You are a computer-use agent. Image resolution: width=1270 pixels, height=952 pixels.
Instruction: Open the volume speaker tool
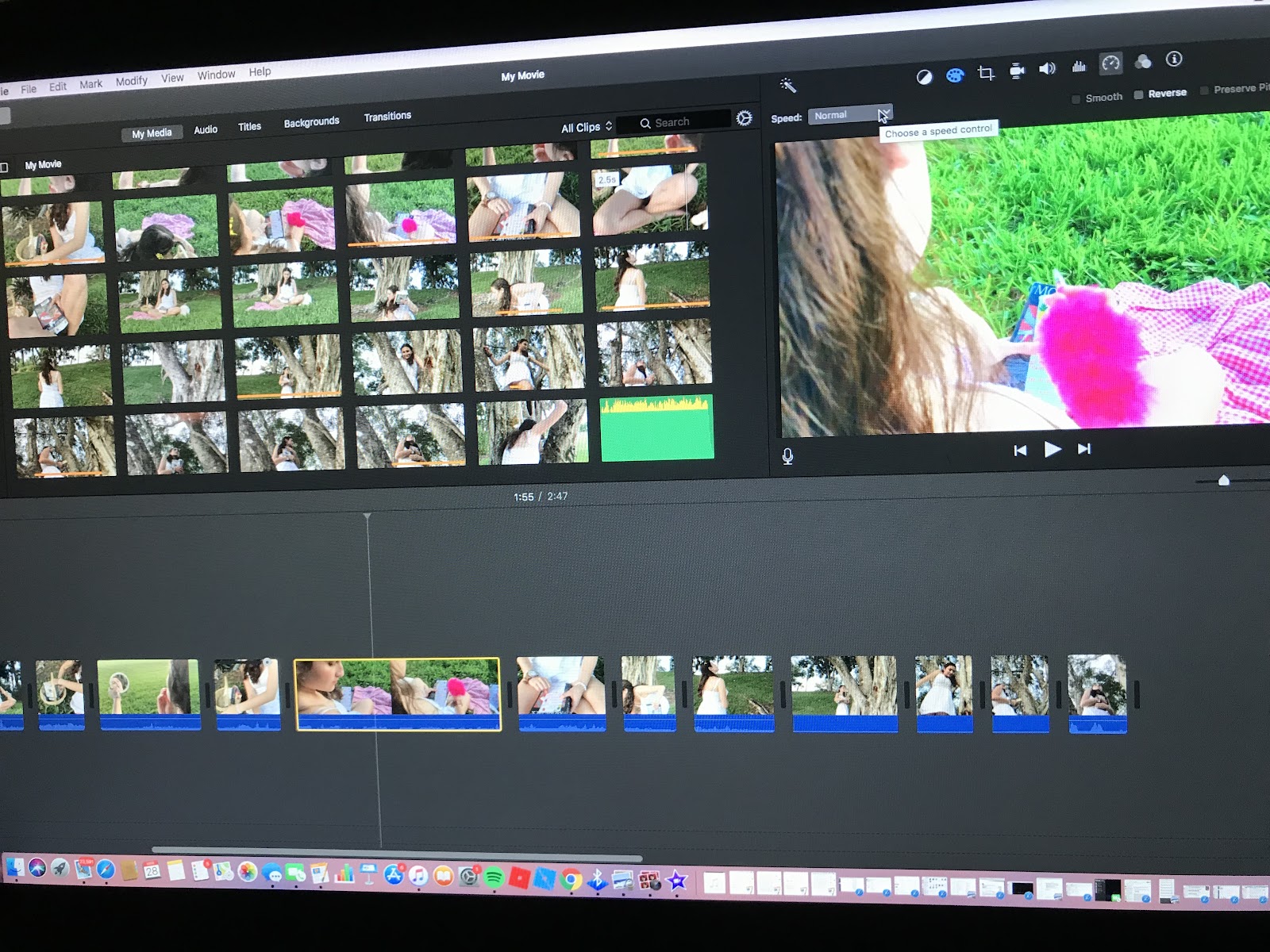point(1048,68)
